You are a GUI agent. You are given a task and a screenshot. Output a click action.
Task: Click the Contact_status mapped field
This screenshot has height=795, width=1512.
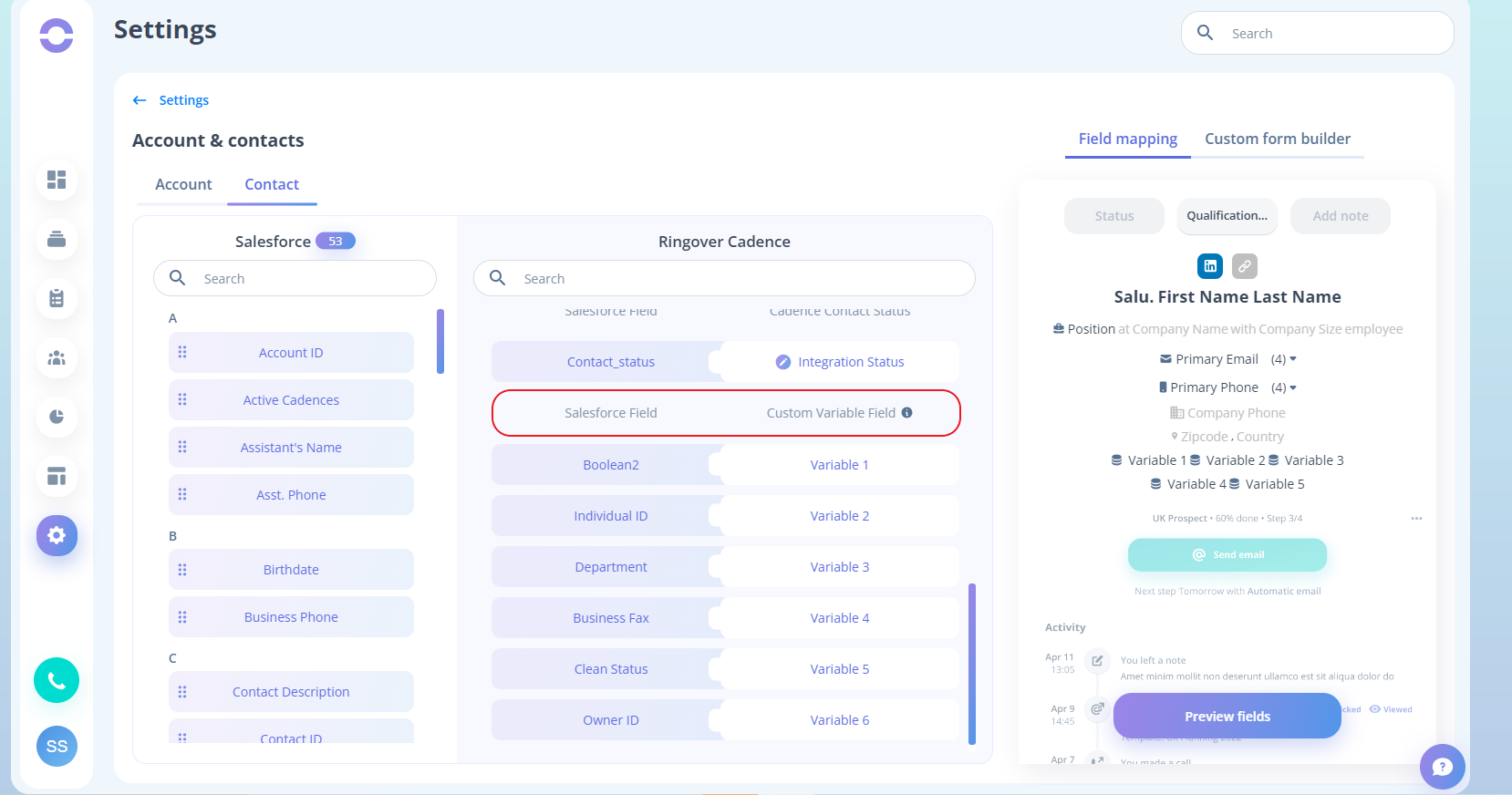pos(609,362)
